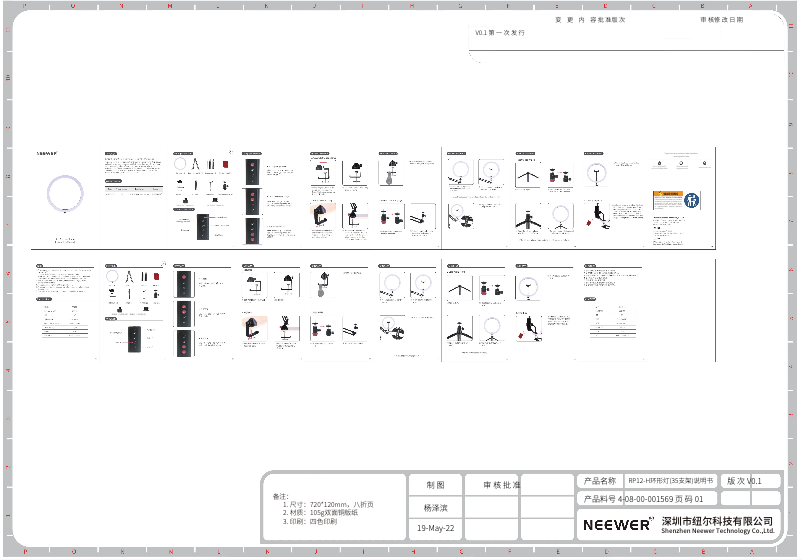Click the 备注 notes heading
Viewport: 802px width, 560px height.
pyautogui.click(x=280, y=496)
